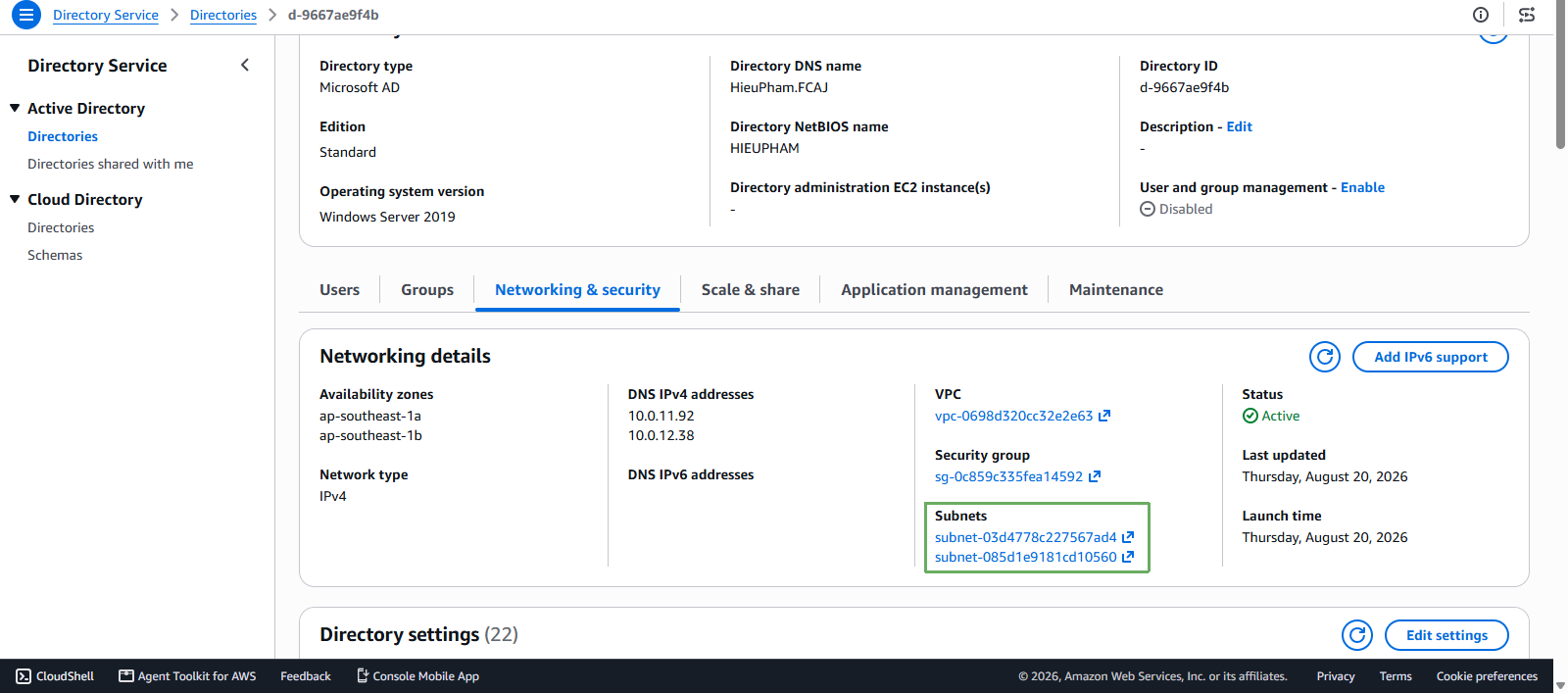Click the Edit settings button
The width and height of the screenshot is (1568, 693).
coord(1446,635)
